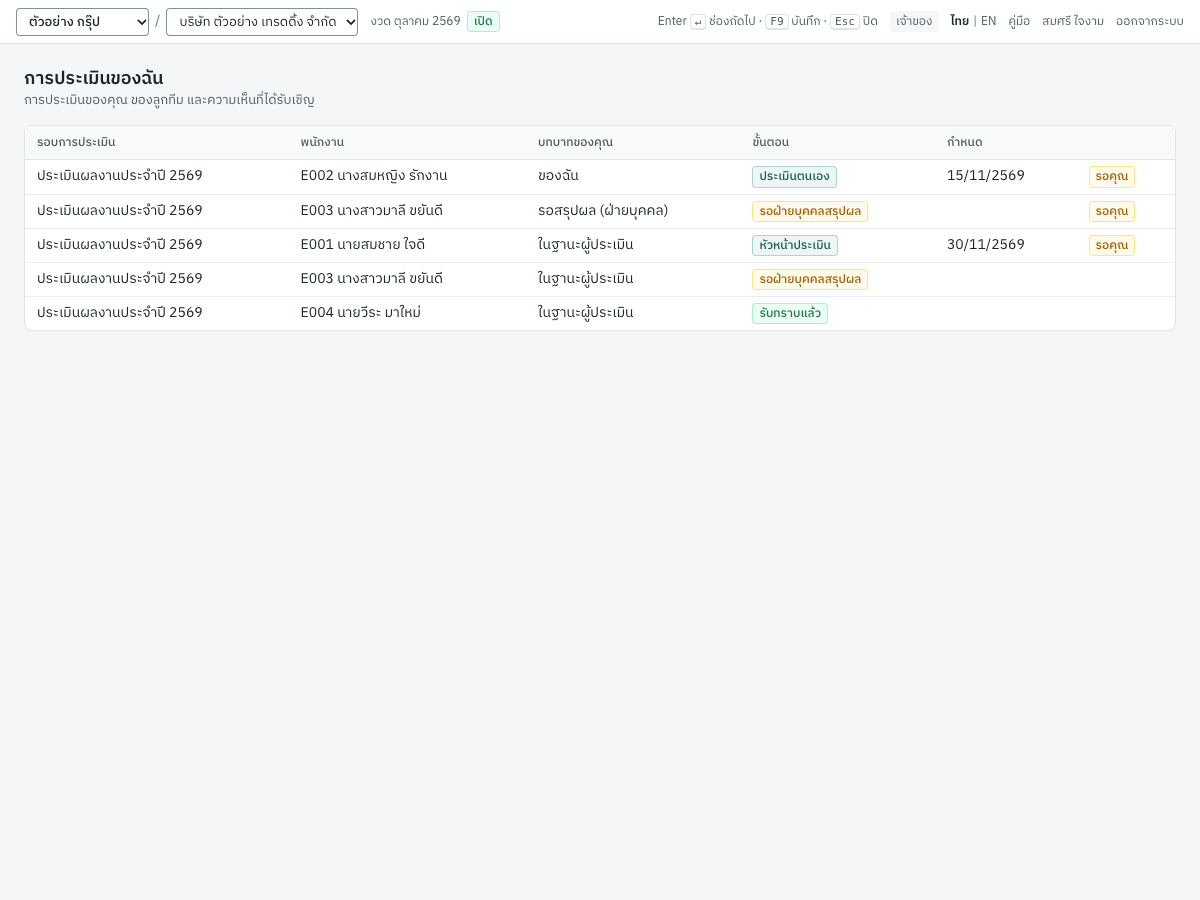The height and width of the screenshot is (900, 1200).
Task: Open the "คู่มือ" manual link
Action: 1019,21
